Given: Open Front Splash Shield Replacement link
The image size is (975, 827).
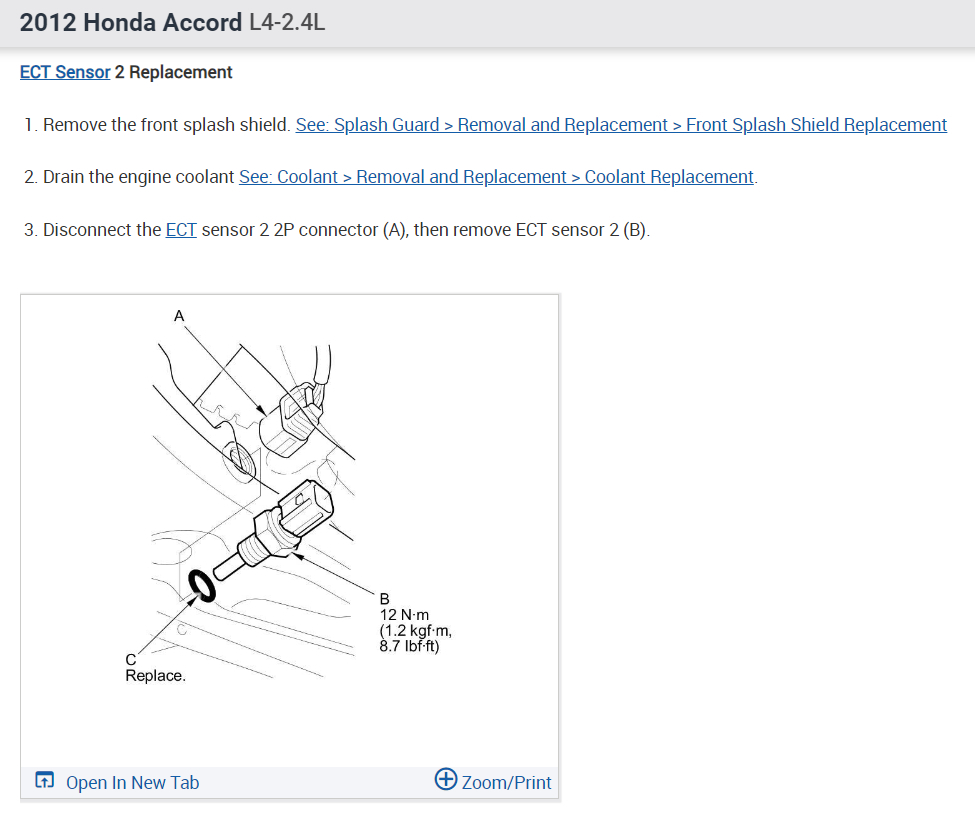Looking at the screenshot, I should click(621, 124).
